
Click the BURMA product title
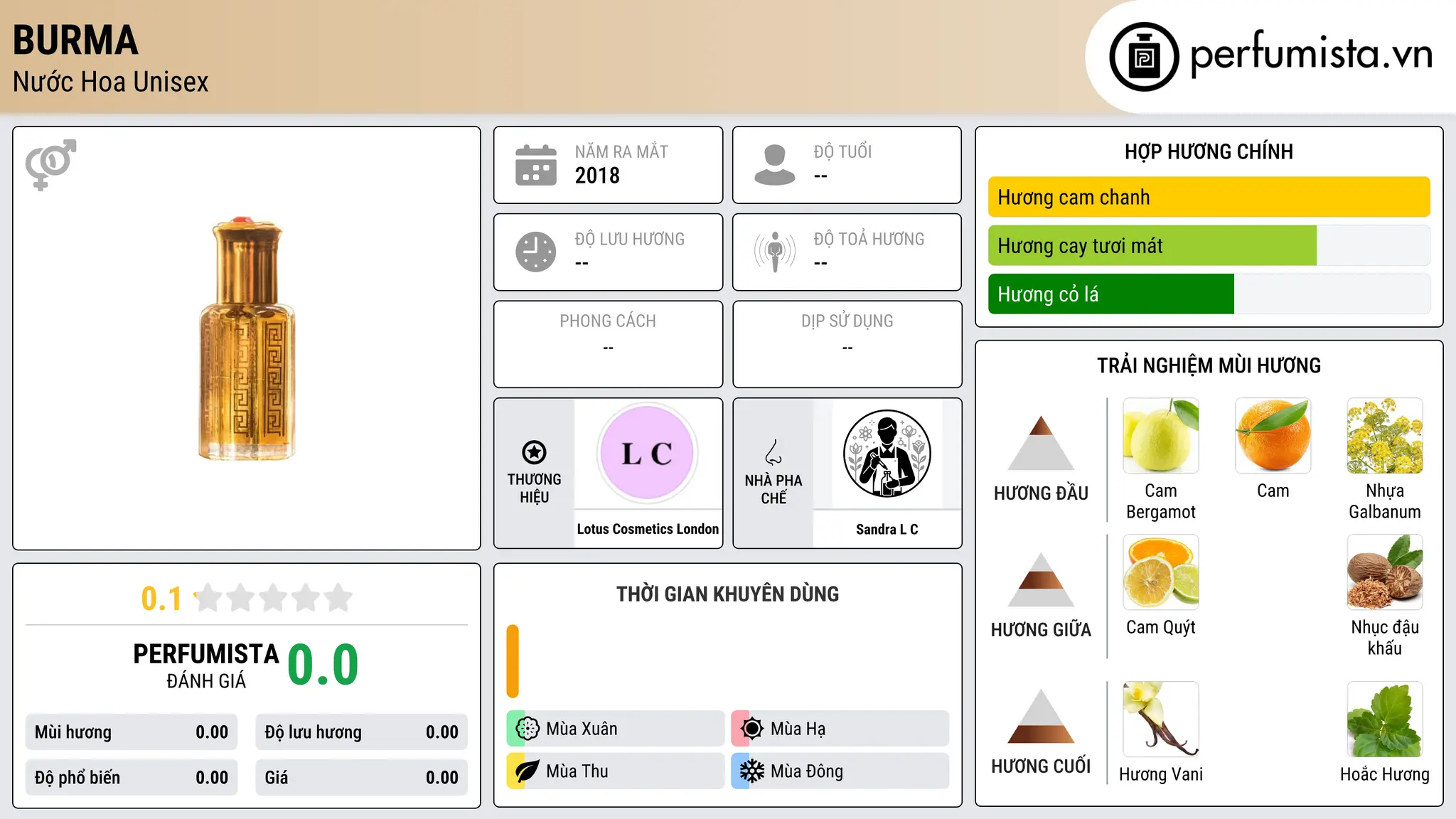(75, 40)
